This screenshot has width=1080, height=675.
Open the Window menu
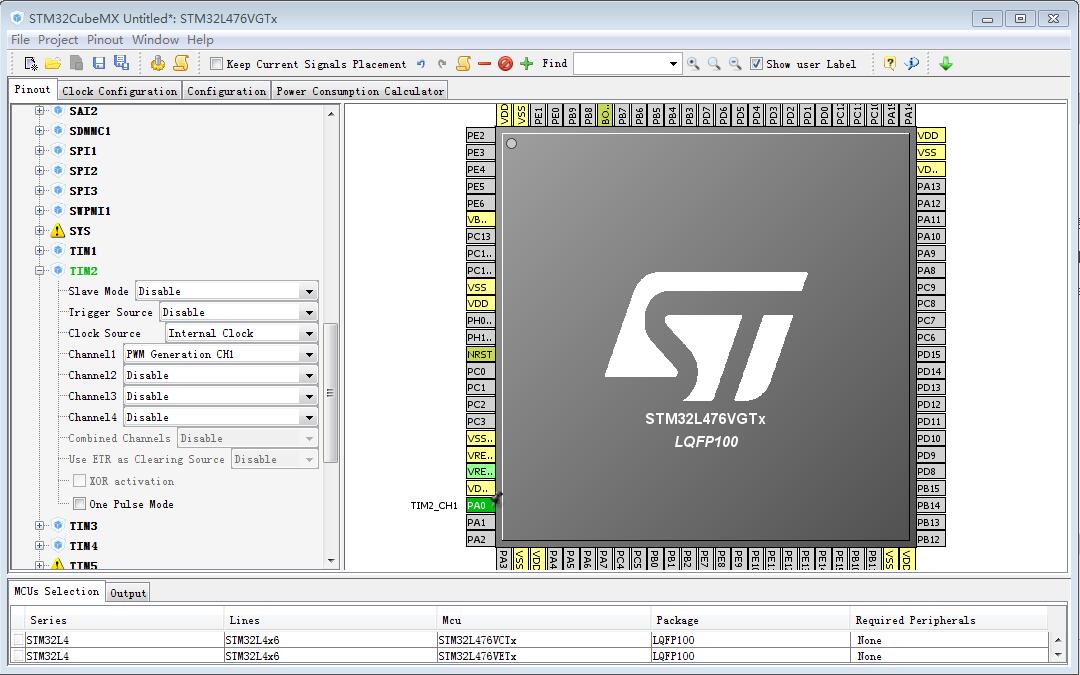click(x=155, y=40)
